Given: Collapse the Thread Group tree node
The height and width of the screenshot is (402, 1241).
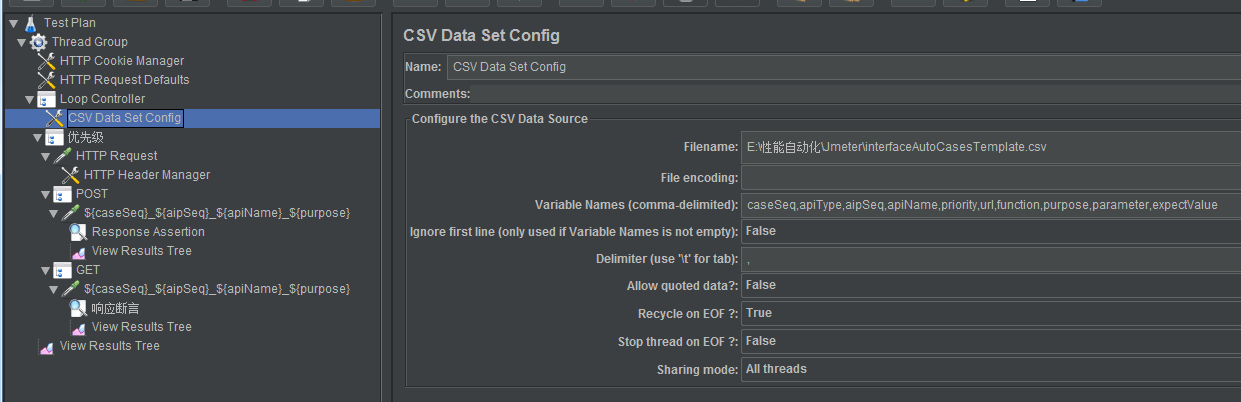Looking at the screenshot, I should (22, 42).
